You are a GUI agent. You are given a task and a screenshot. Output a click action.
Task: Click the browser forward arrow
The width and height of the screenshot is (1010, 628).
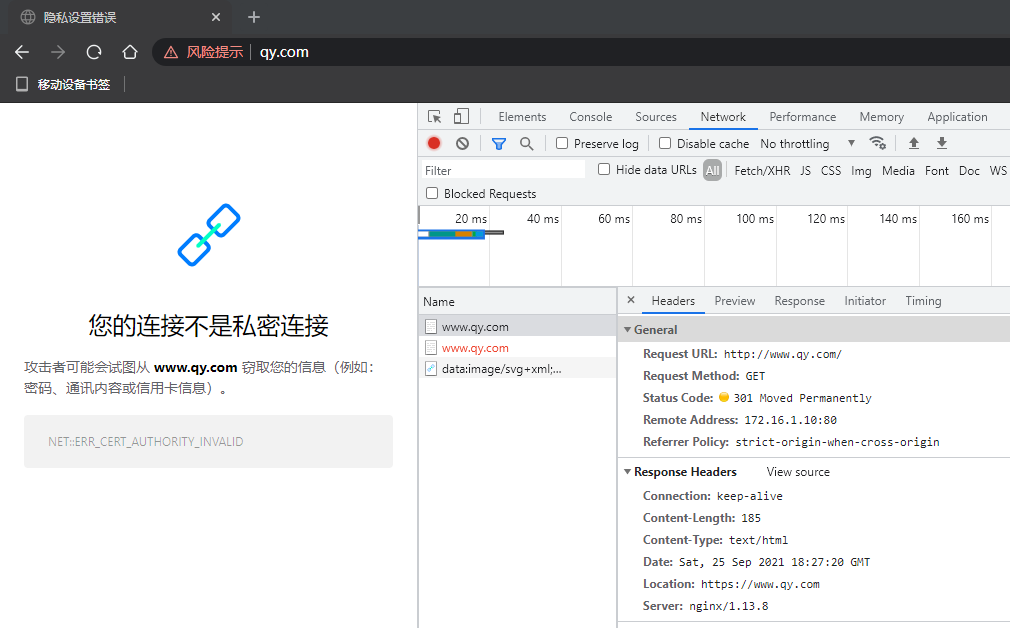tap(58, 52)
